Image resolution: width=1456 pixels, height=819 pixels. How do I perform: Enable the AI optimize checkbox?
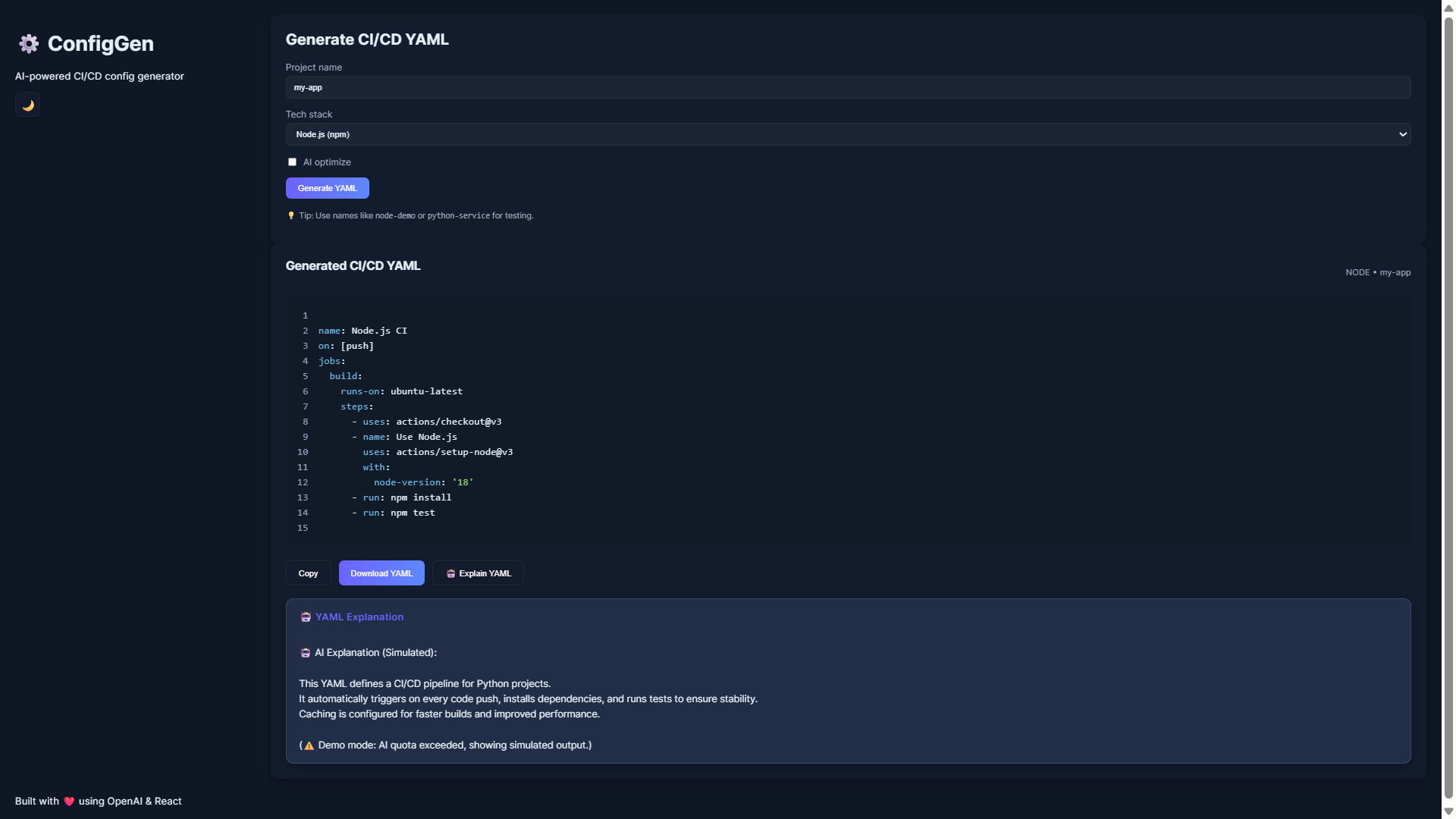pos(292,162)
